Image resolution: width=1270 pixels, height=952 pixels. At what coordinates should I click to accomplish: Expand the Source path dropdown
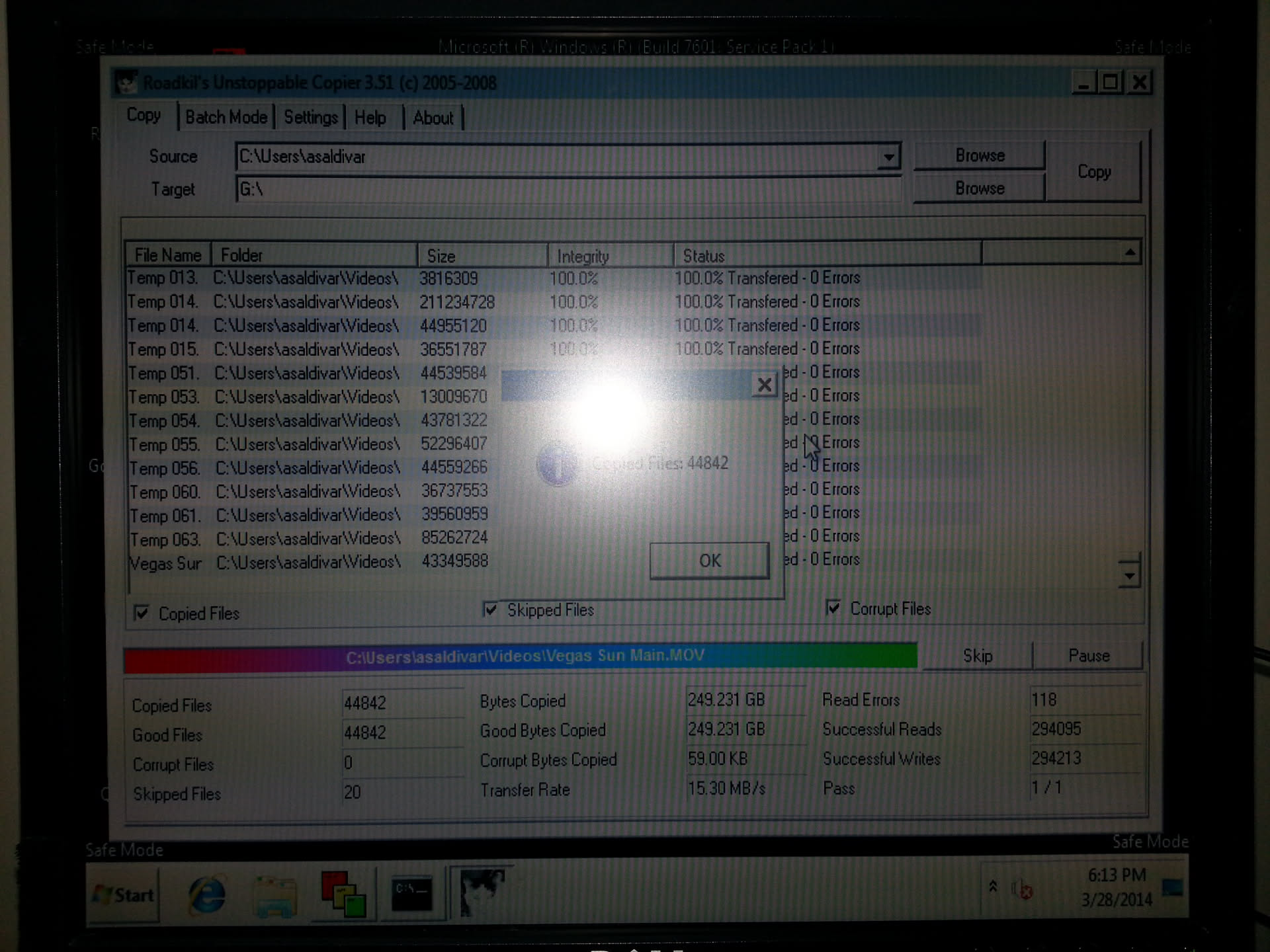pyautogui.click(x=888, y=157)
